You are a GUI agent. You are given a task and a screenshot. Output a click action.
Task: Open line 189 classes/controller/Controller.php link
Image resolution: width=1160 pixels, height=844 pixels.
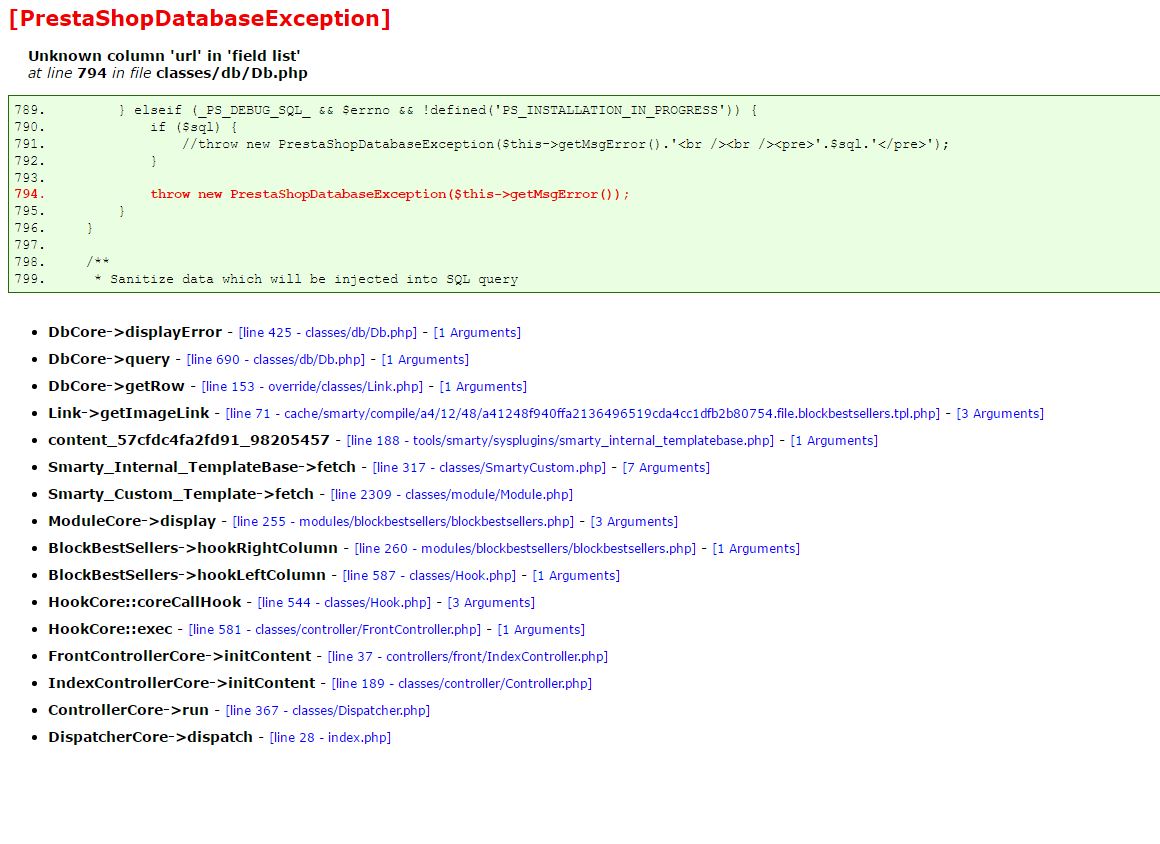[462, 683]
